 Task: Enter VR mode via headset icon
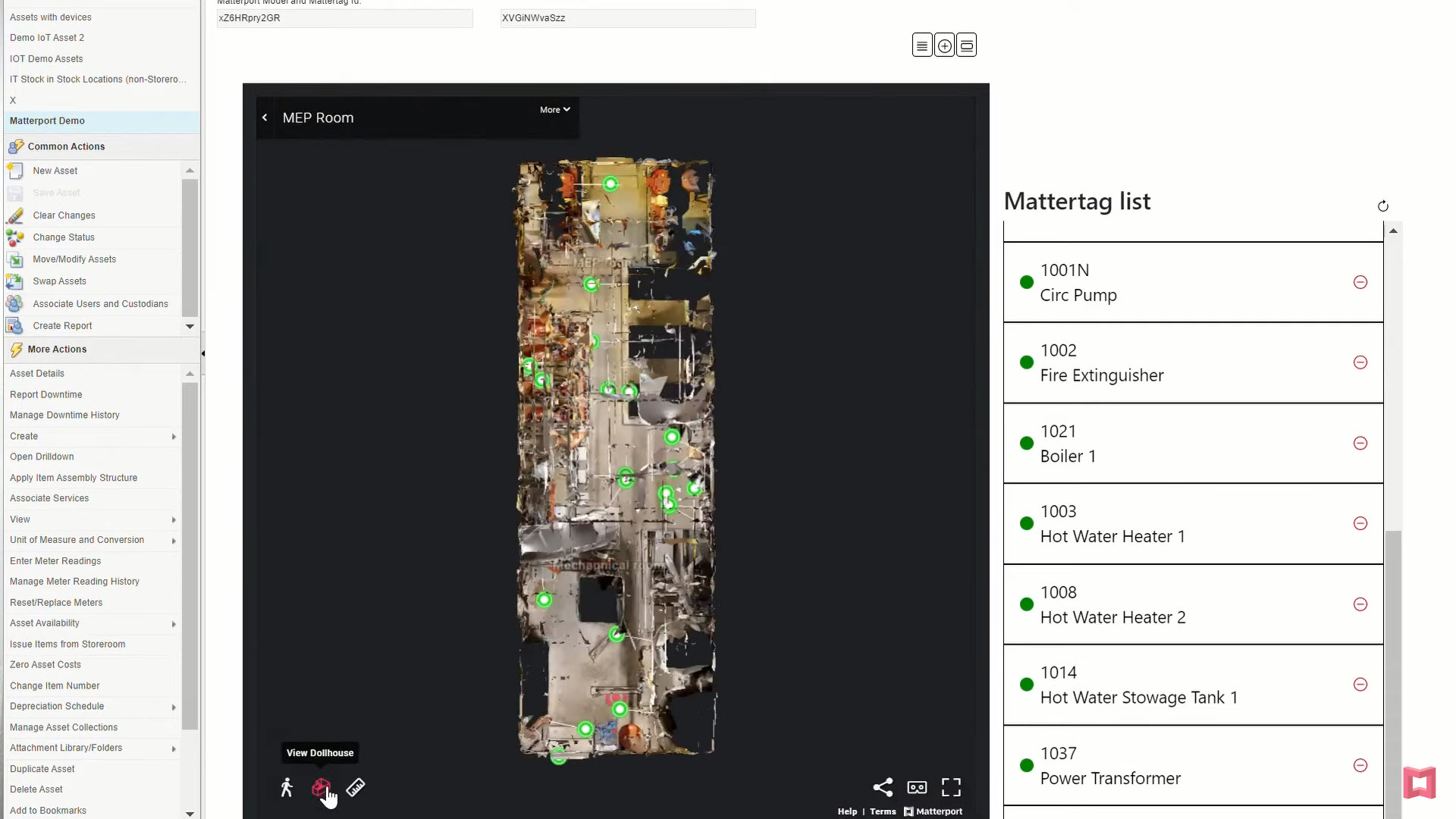click(x=917, y=787)
